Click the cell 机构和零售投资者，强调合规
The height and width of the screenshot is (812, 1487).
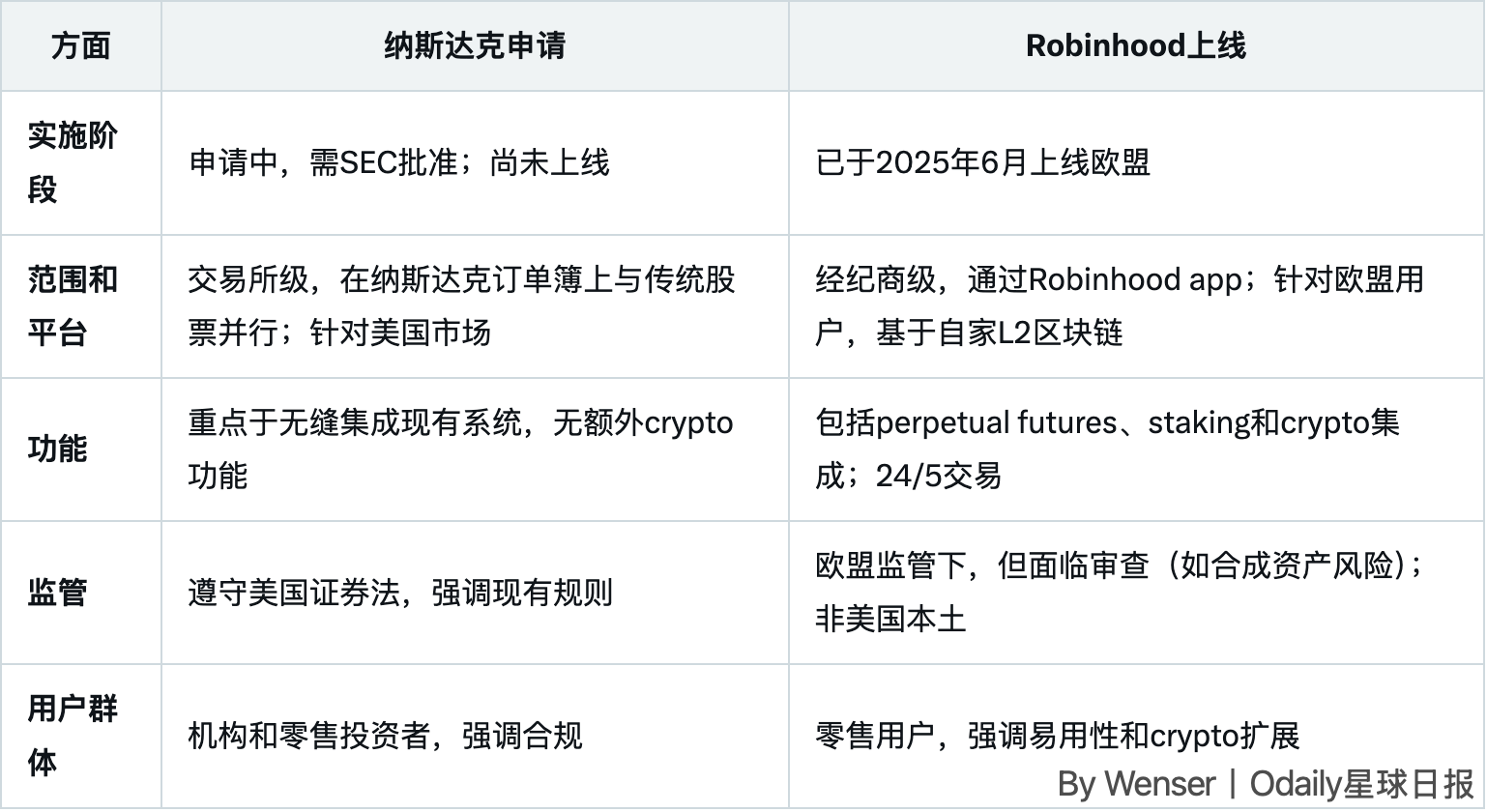click(x=385, y=736)
